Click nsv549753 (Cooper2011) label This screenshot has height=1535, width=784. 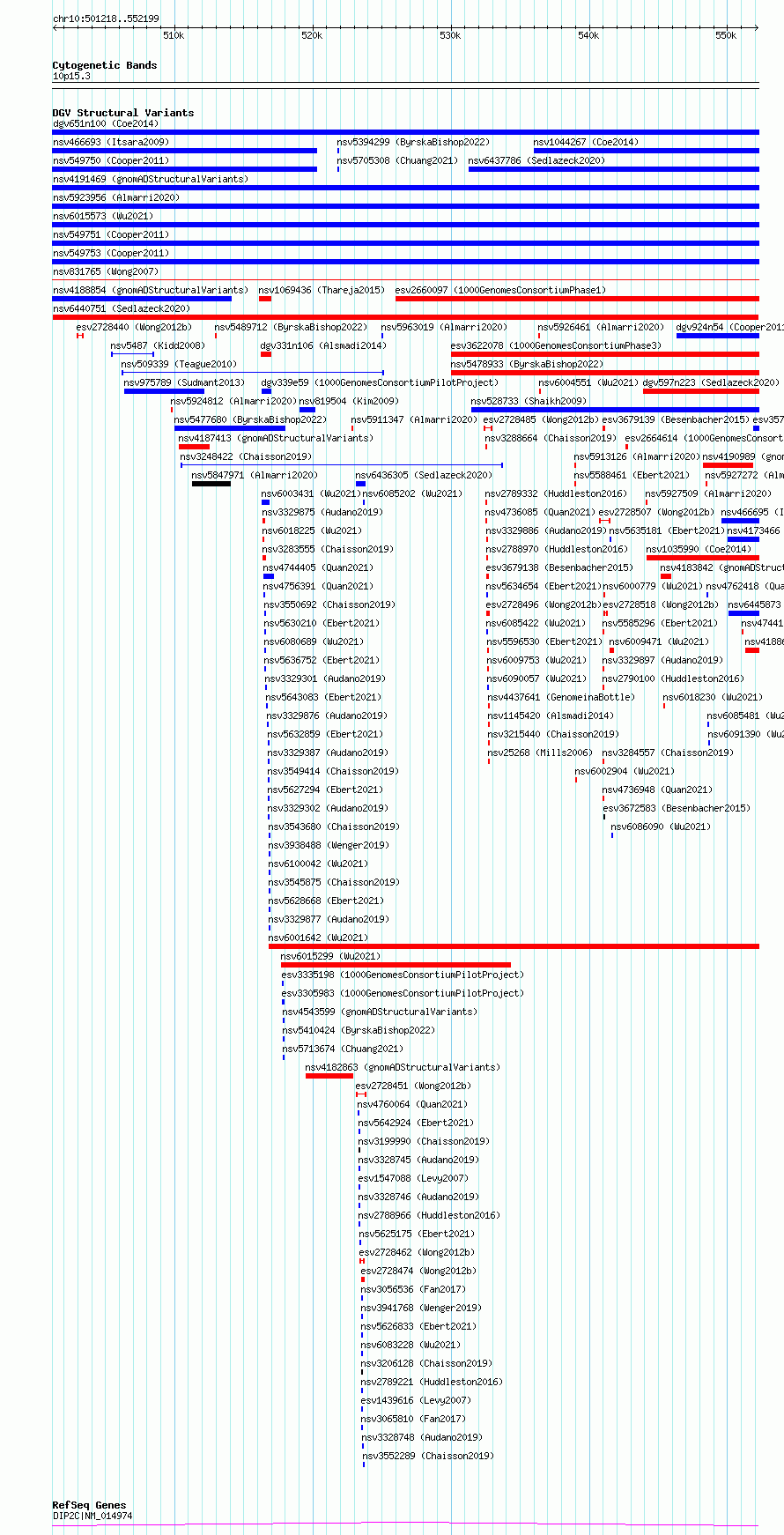coord(111,253)
